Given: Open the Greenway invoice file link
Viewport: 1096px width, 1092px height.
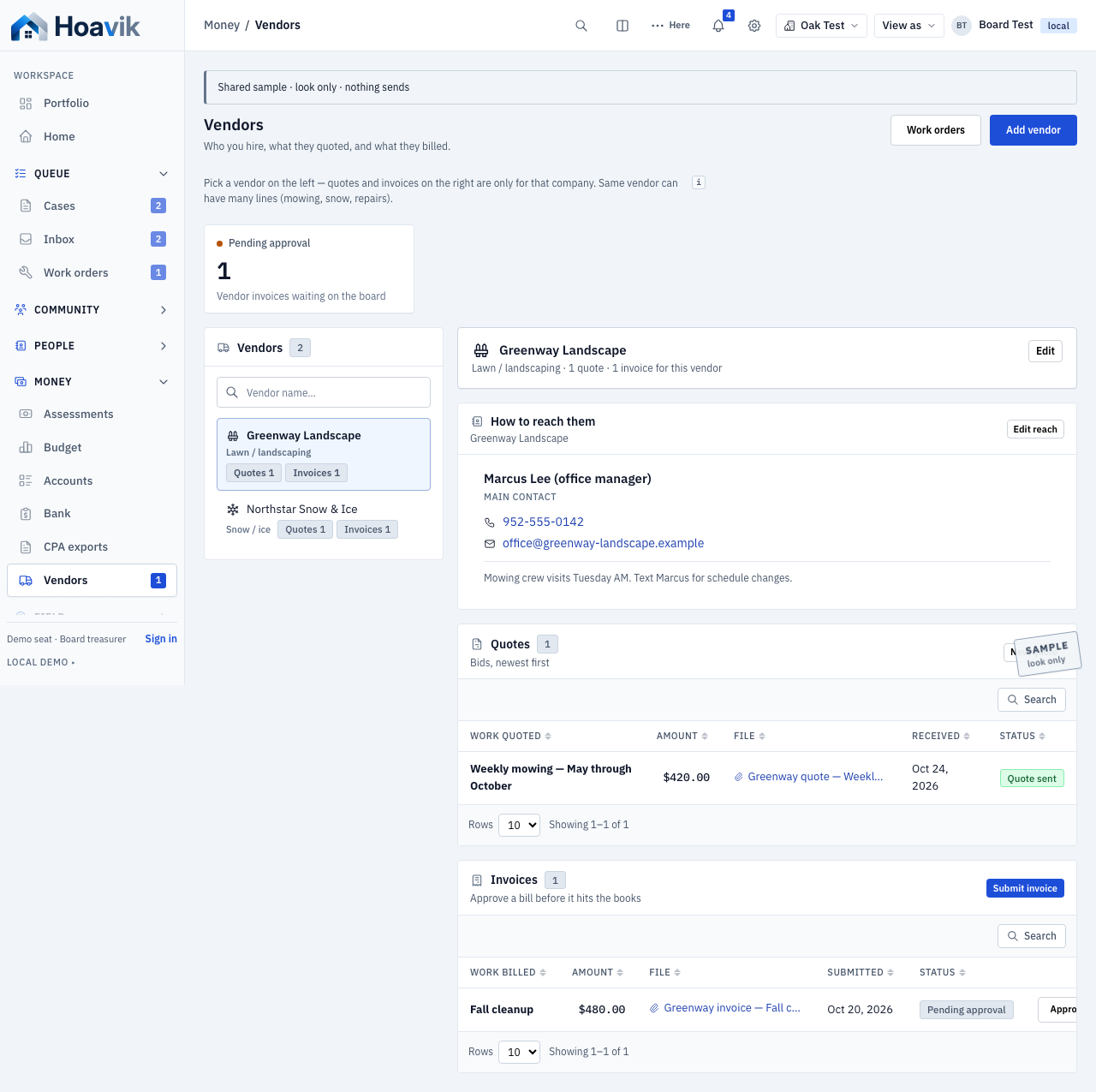Looking at the screenshot, I should 725,1008.
